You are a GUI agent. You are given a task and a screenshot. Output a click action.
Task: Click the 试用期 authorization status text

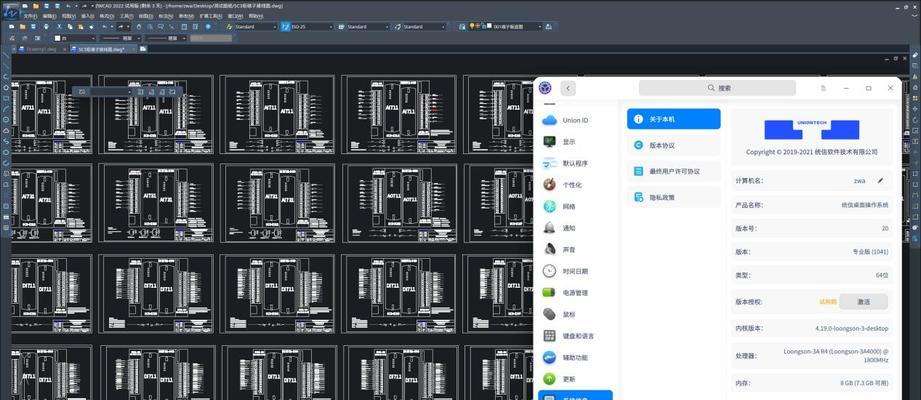[x=828, y=301]
